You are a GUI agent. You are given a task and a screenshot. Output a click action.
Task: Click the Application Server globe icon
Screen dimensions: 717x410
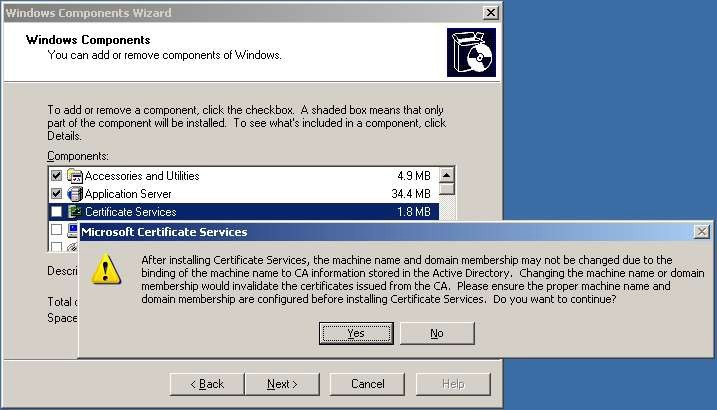tap(75, 194)
